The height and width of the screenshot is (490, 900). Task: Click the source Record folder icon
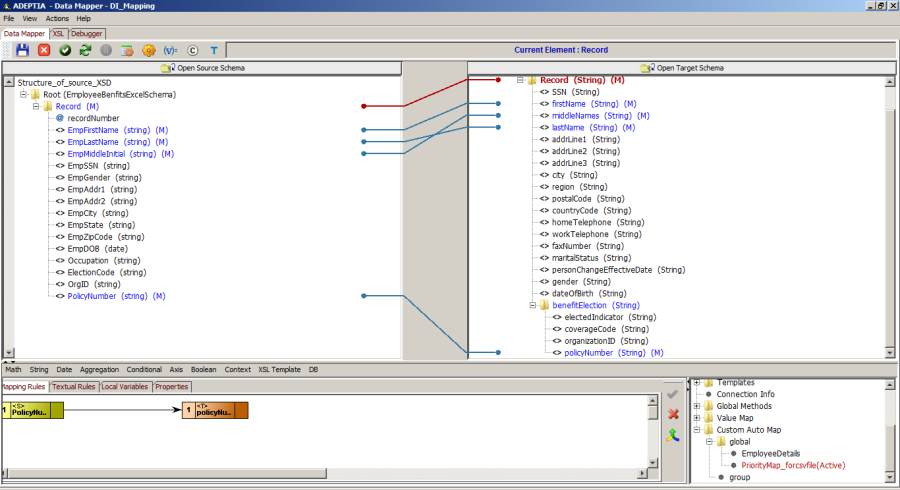(49, 107)
